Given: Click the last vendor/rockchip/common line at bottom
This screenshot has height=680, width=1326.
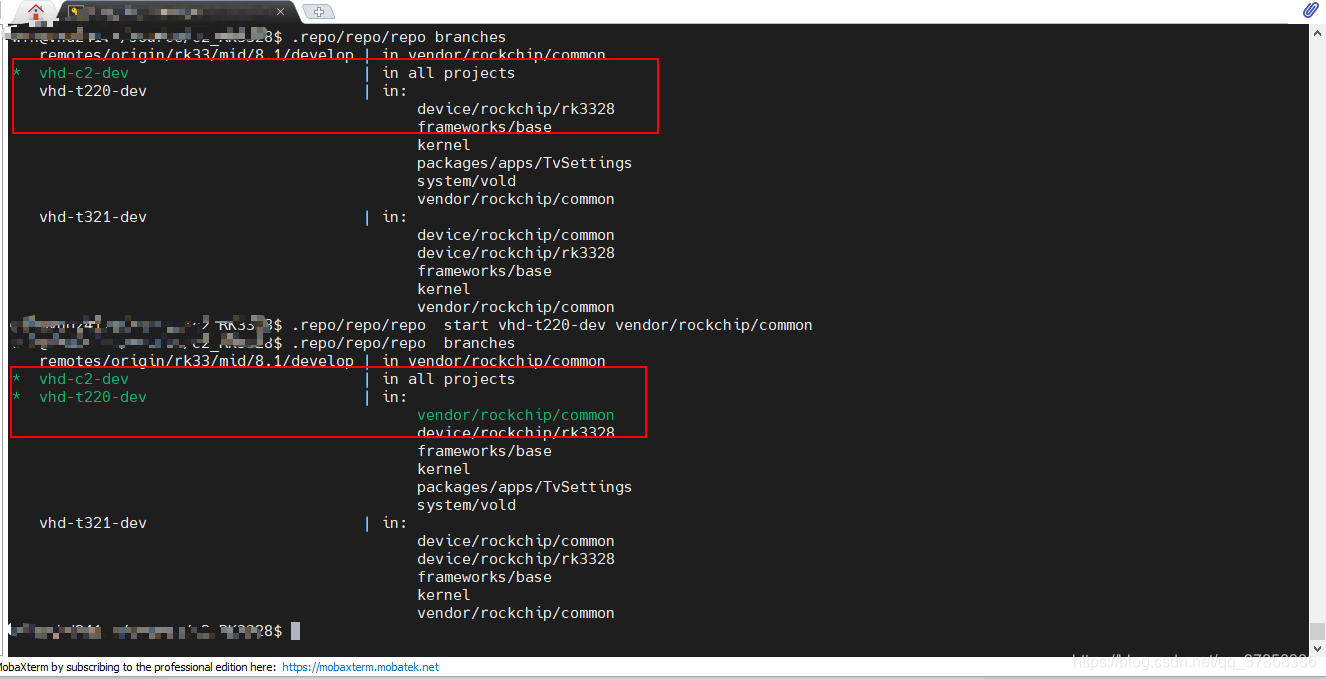Looking at the screenshot, I should (516, 613).
